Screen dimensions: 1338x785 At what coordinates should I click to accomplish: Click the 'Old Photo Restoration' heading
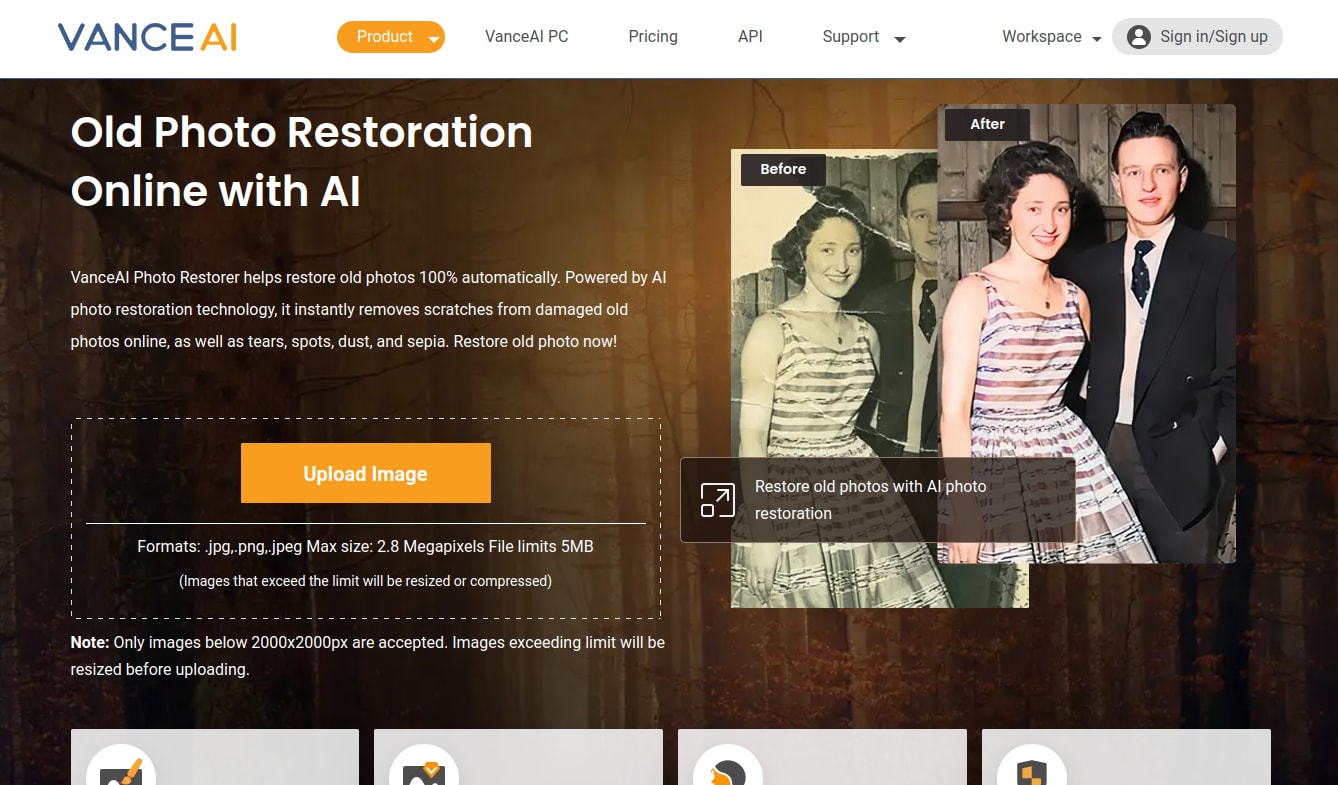tap(302, 161)
